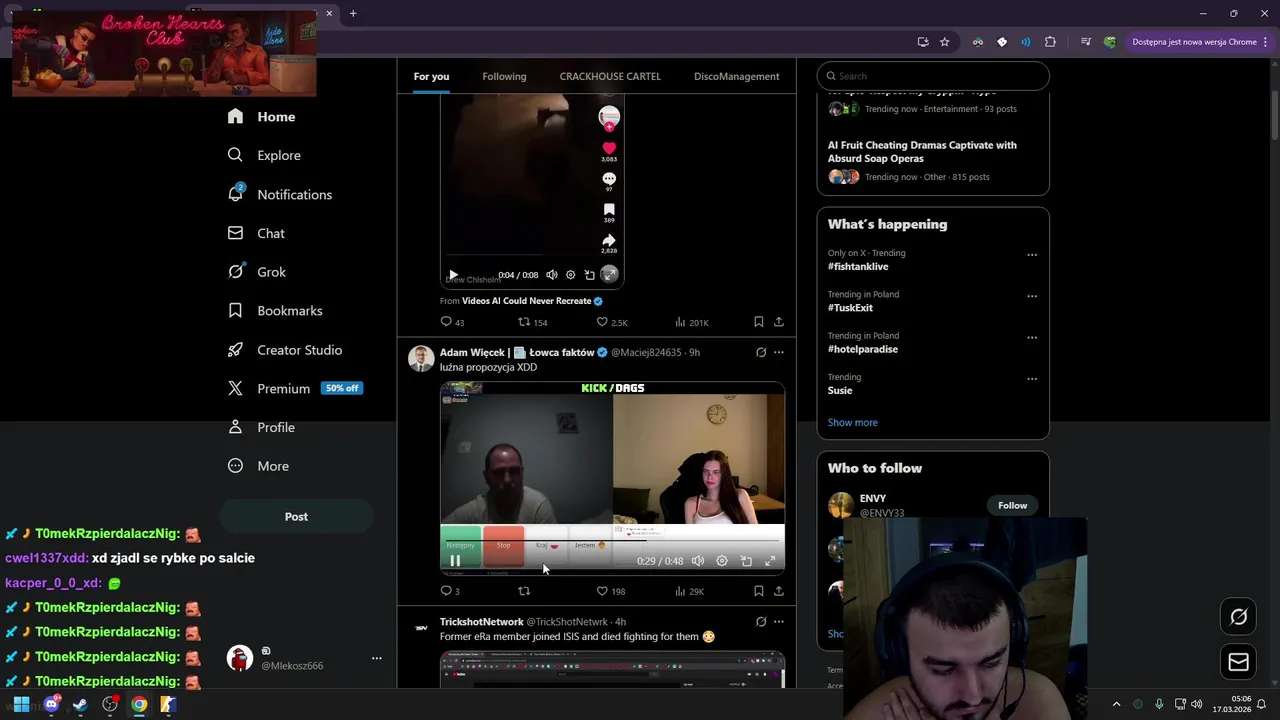Open Profile page
This screenshot has height=720, width=1280.
tap(261, 427)
